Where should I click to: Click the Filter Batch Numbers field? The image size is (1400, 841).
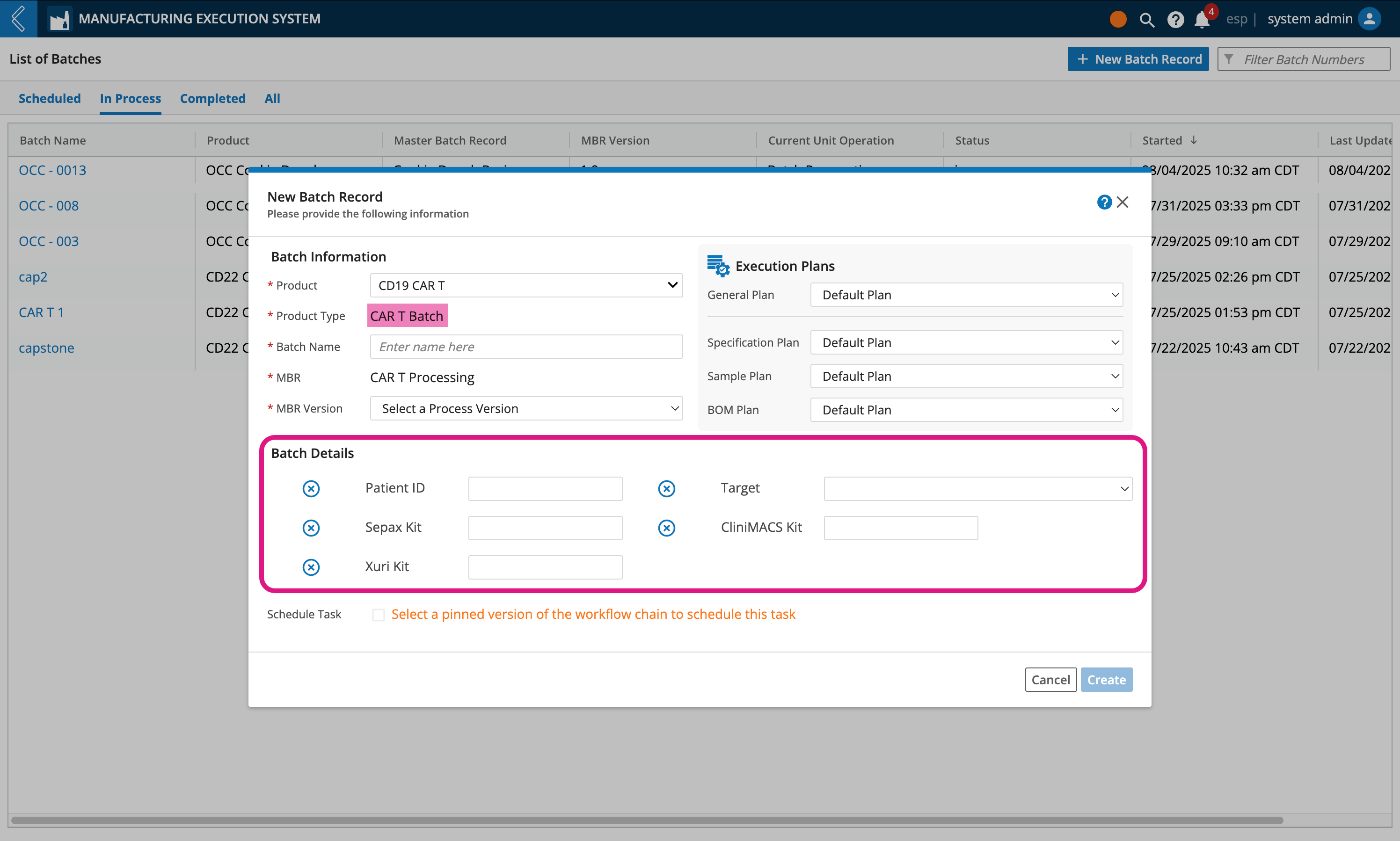tap(1304, 59)
